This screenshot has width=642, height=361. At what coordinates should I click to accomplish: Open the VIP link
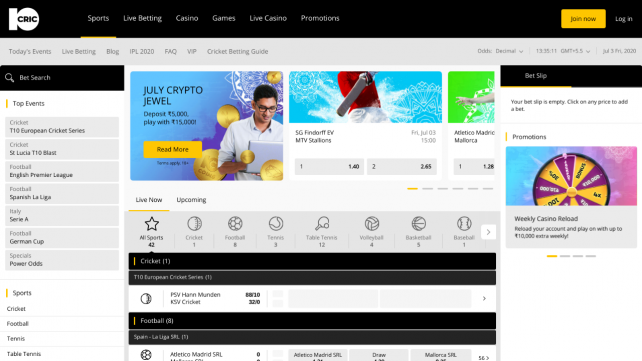(192, 52)
